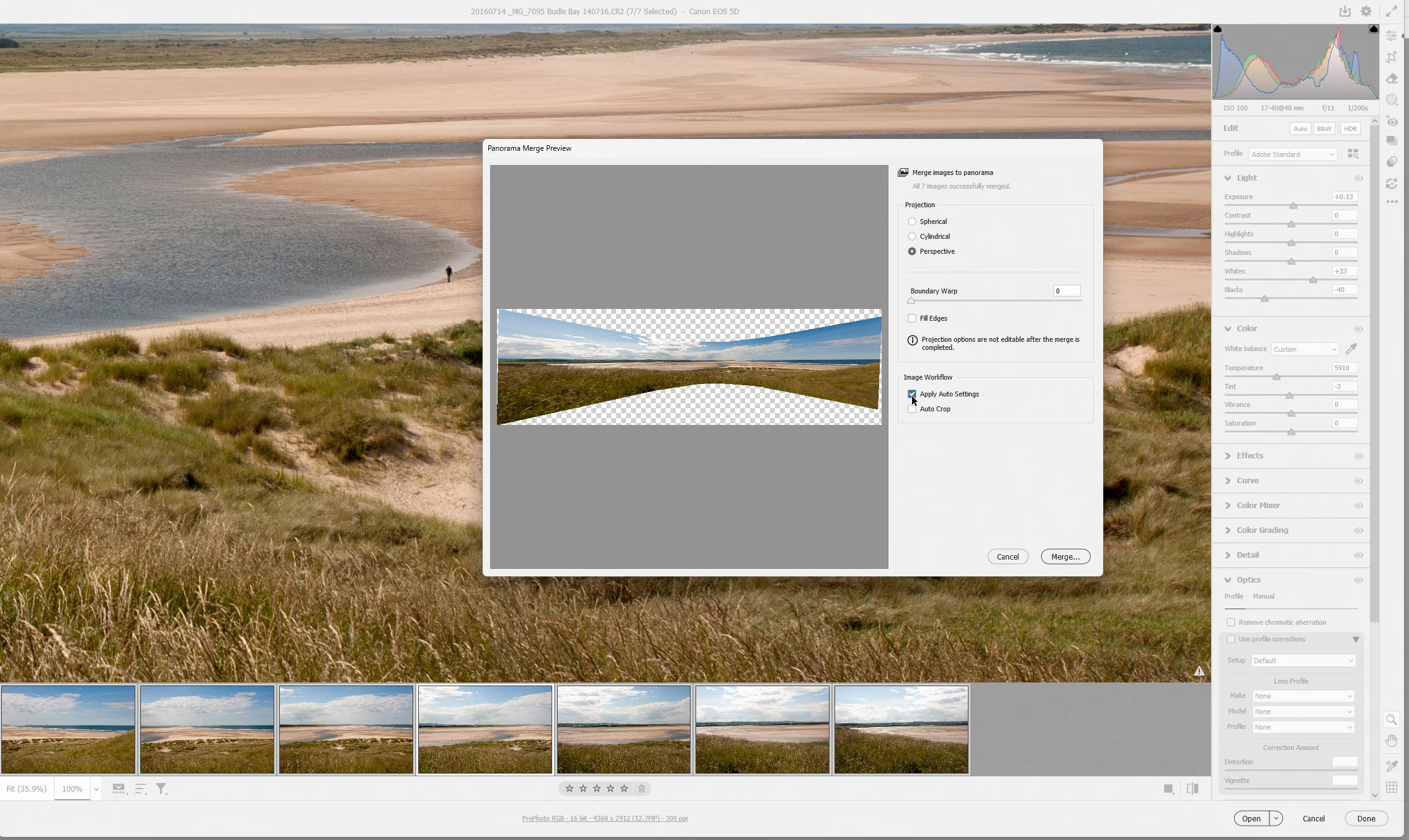Click the save image download icon

tap(1344, 11)
